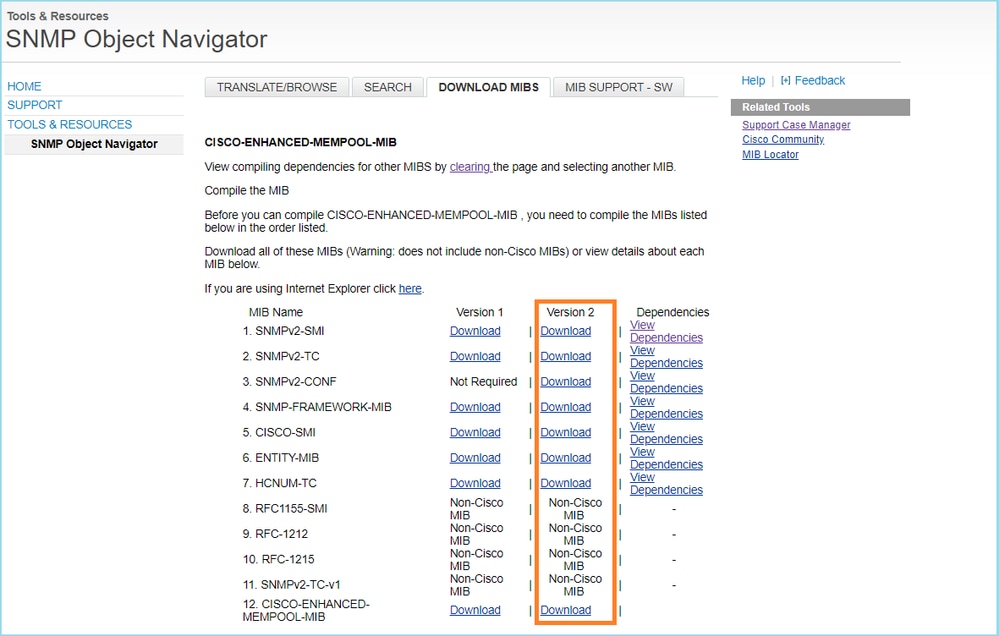Open the Feedback link
Viewport: 999px width, 636px height.
[x=819, y=81]
